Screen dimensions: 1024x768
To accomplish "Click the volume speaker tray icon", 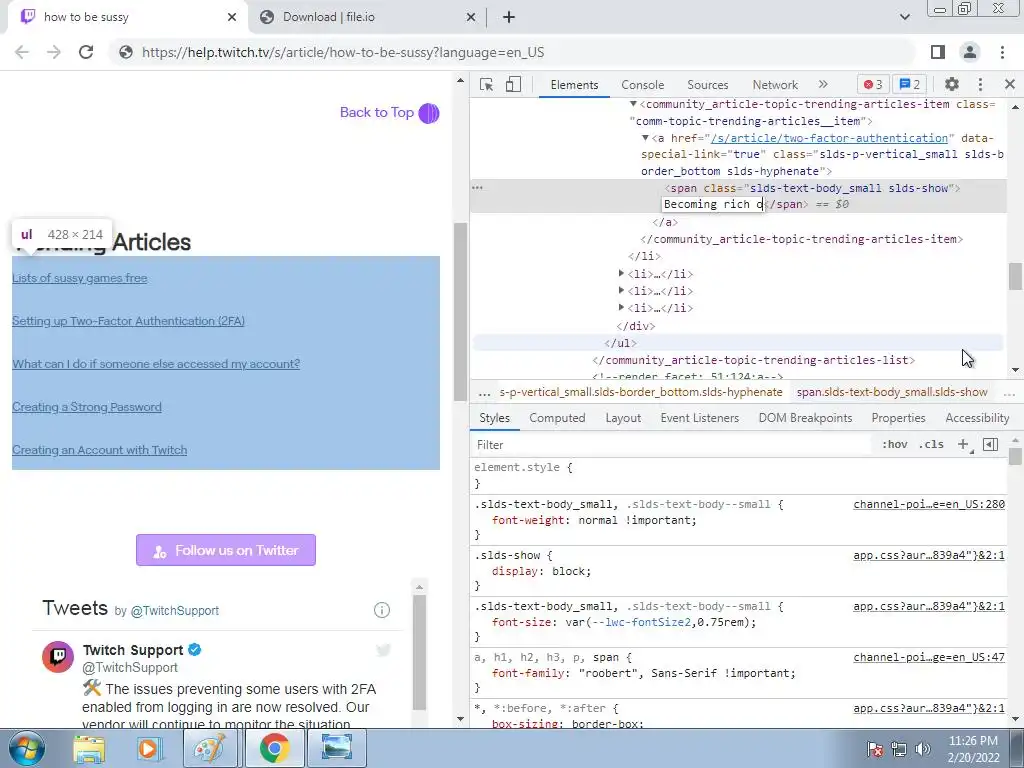I will pyautogui.click(x=923, y=749).
